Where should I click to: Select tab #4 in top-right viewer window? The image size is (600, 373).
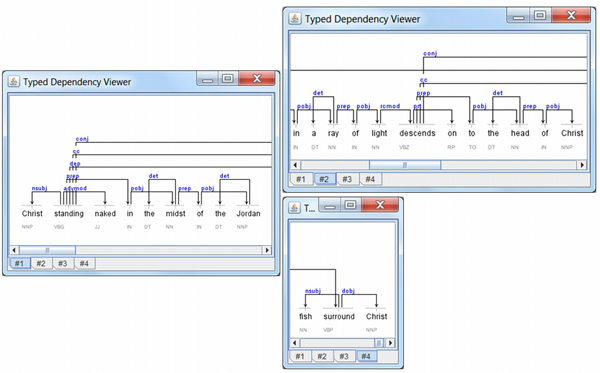click(370, 179)
